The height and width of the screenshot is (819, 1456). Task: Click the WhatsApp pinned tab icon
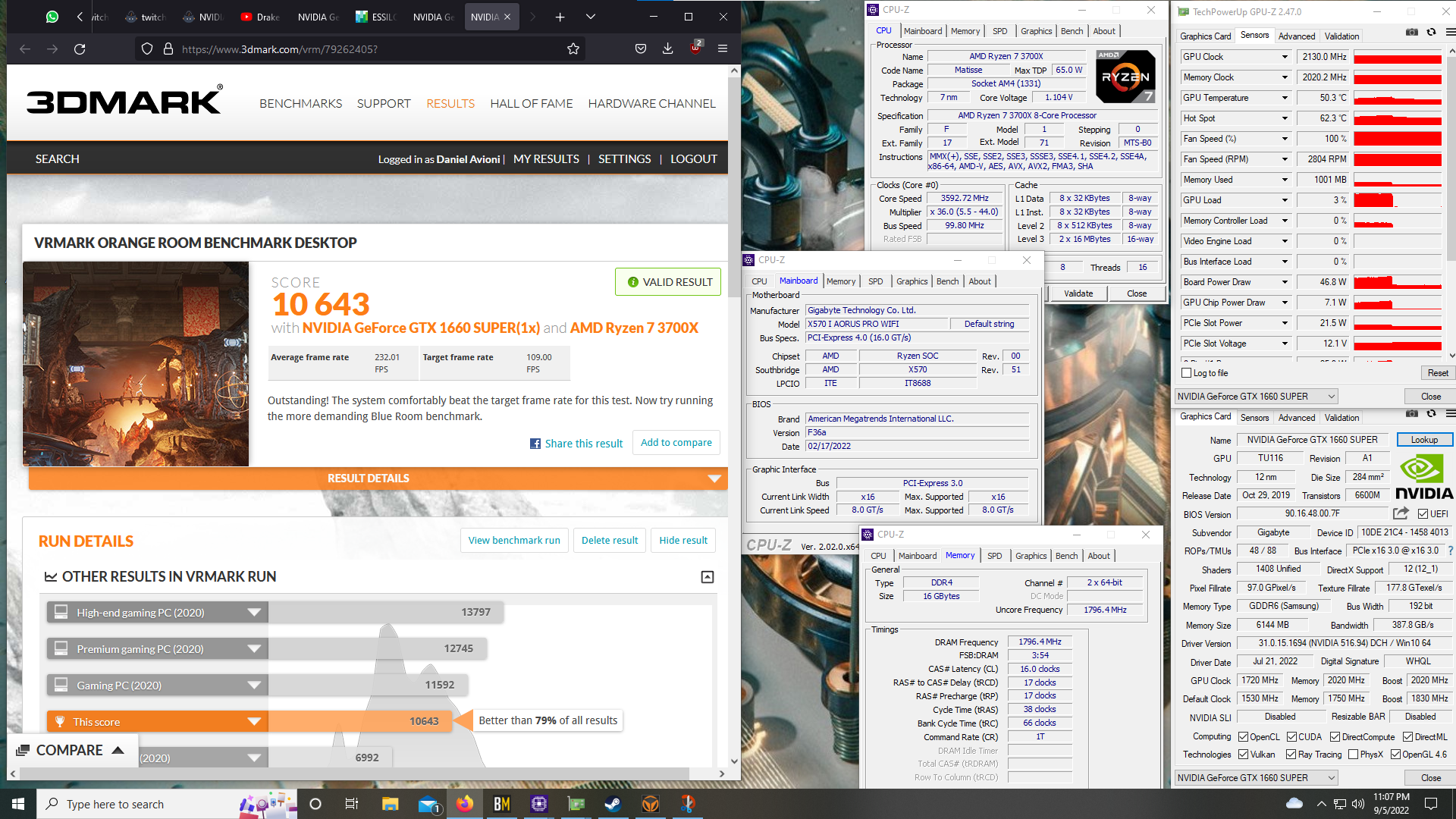[x=52, y=17]
